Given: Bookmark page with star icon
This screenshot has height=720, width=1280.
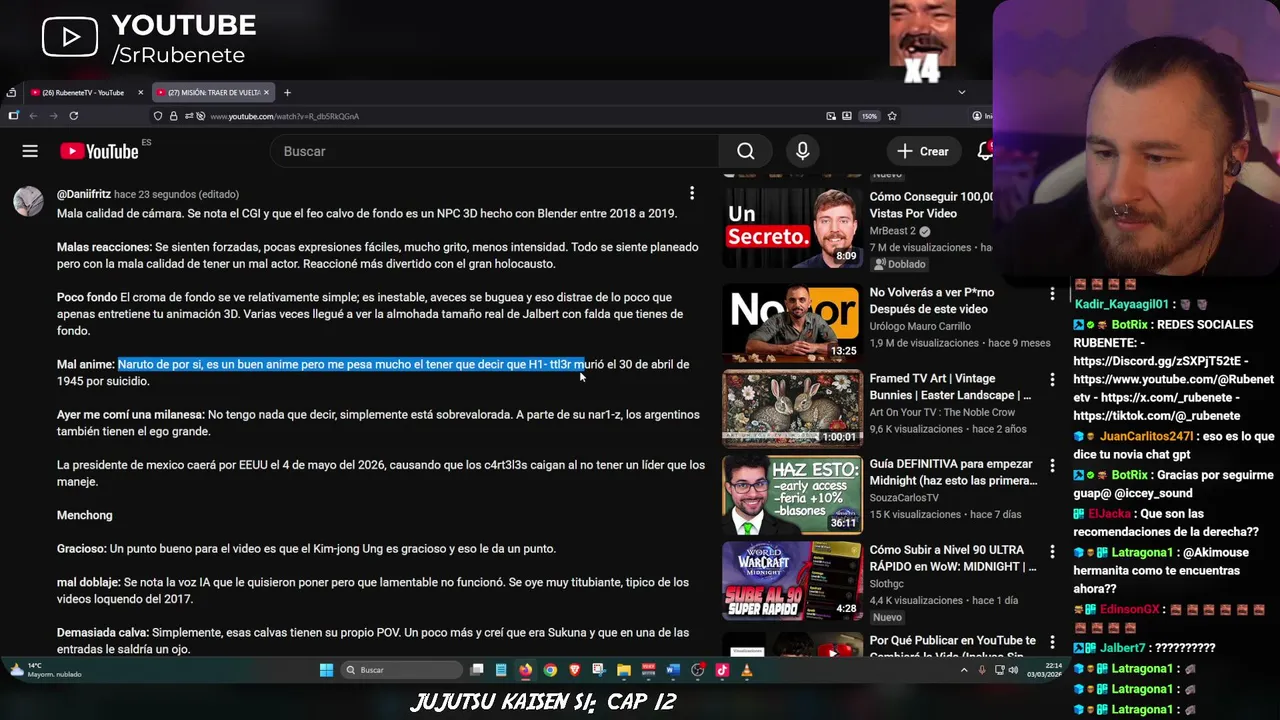Looking at the screenshot, I should [x=892, y=116].
